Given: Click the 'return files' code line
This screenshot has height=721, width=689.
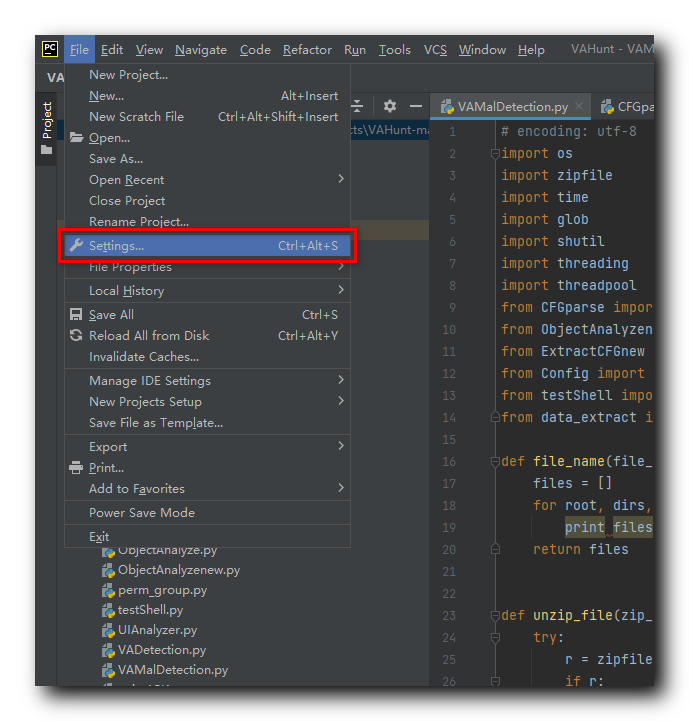Looking at the screenshot, I should pyautogui.click(x=580, y=549).
